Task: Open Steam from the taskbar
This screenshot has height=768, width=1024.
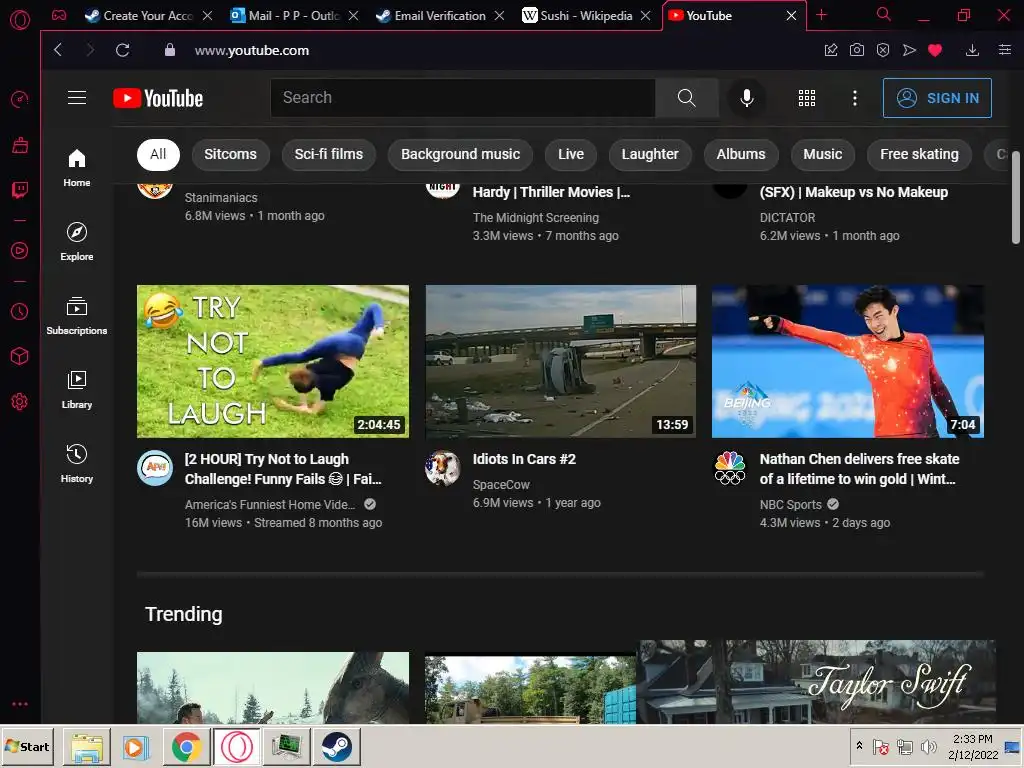Action: [x=336, y=746]
